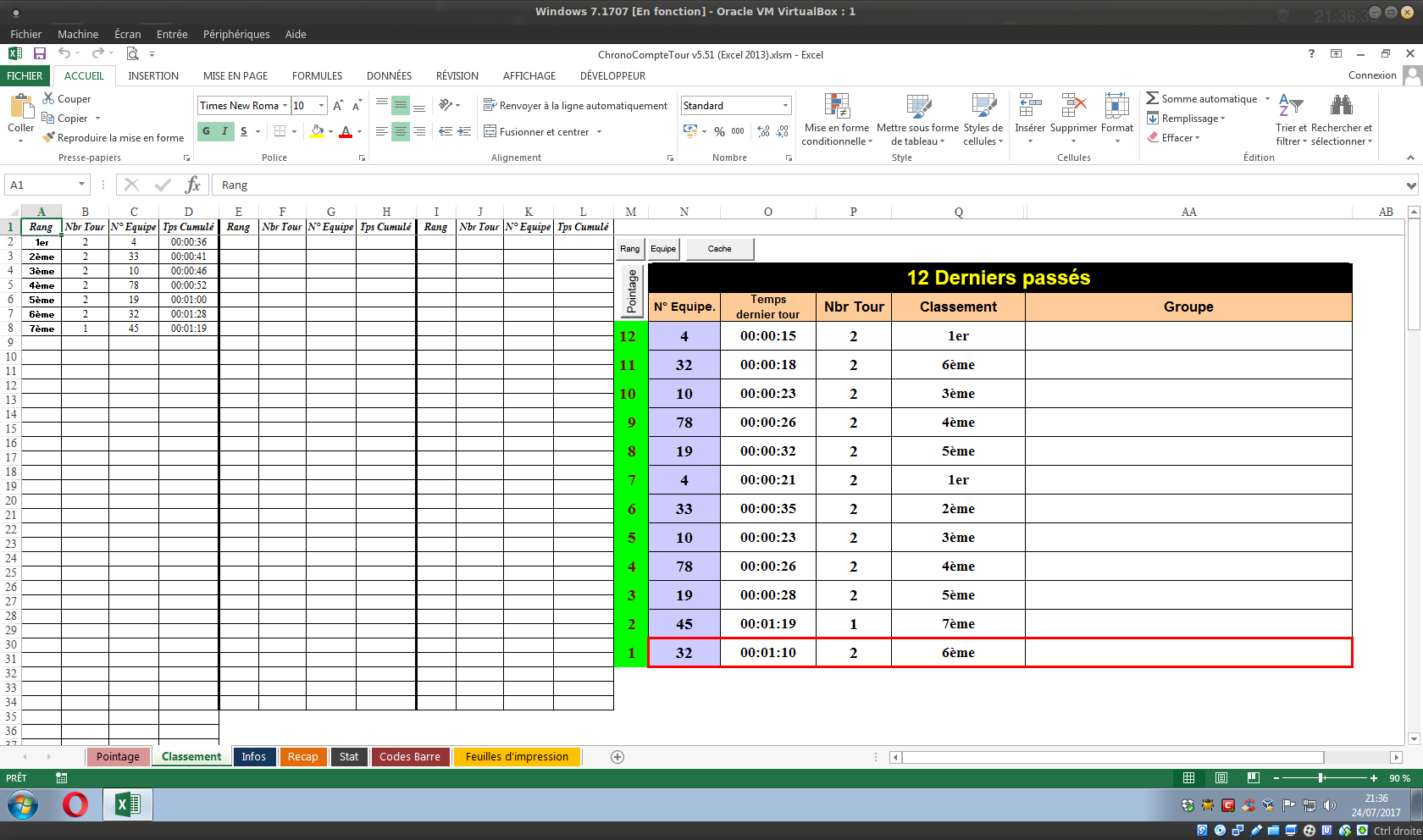Click the zoom slider handle

[x=1321, y=777]
